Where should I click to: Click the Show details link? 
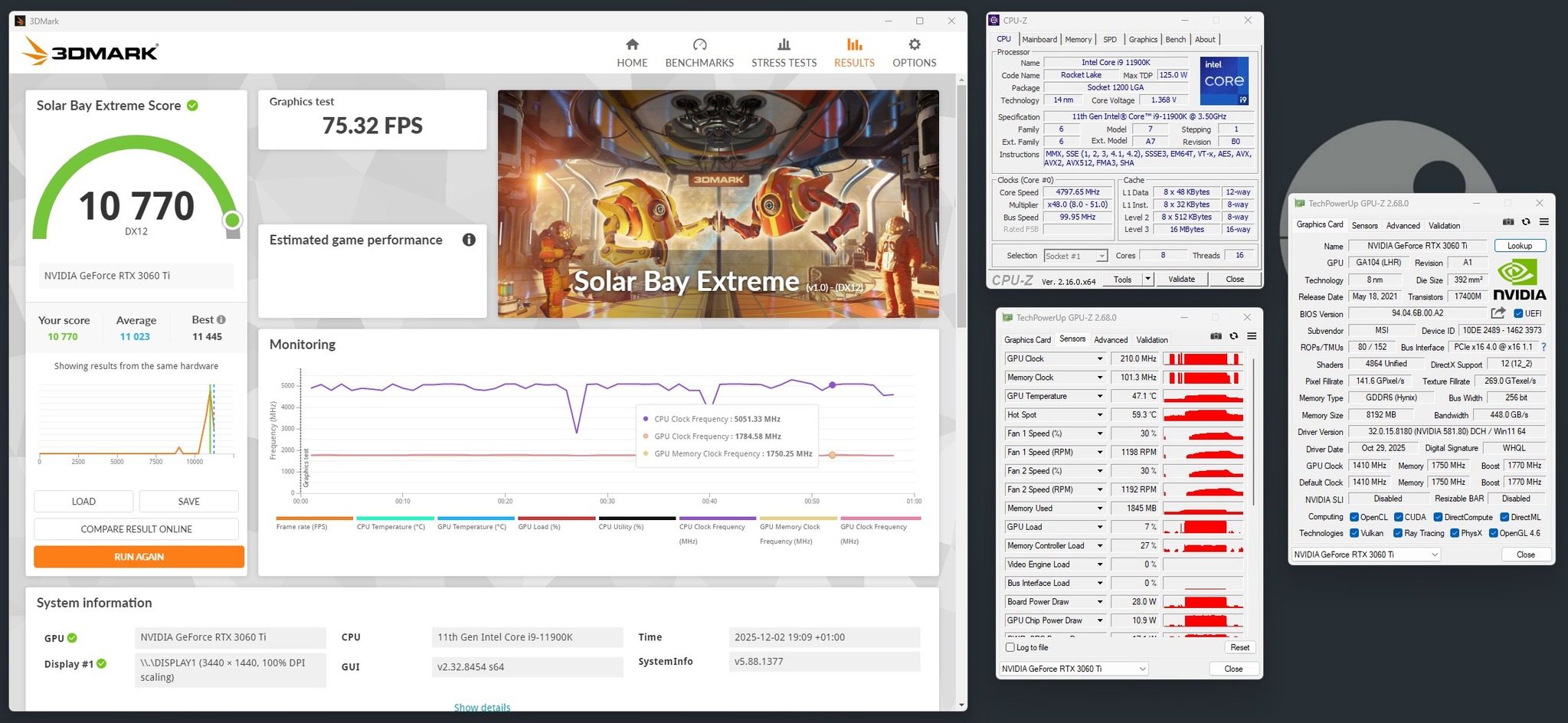coord(482,708)
